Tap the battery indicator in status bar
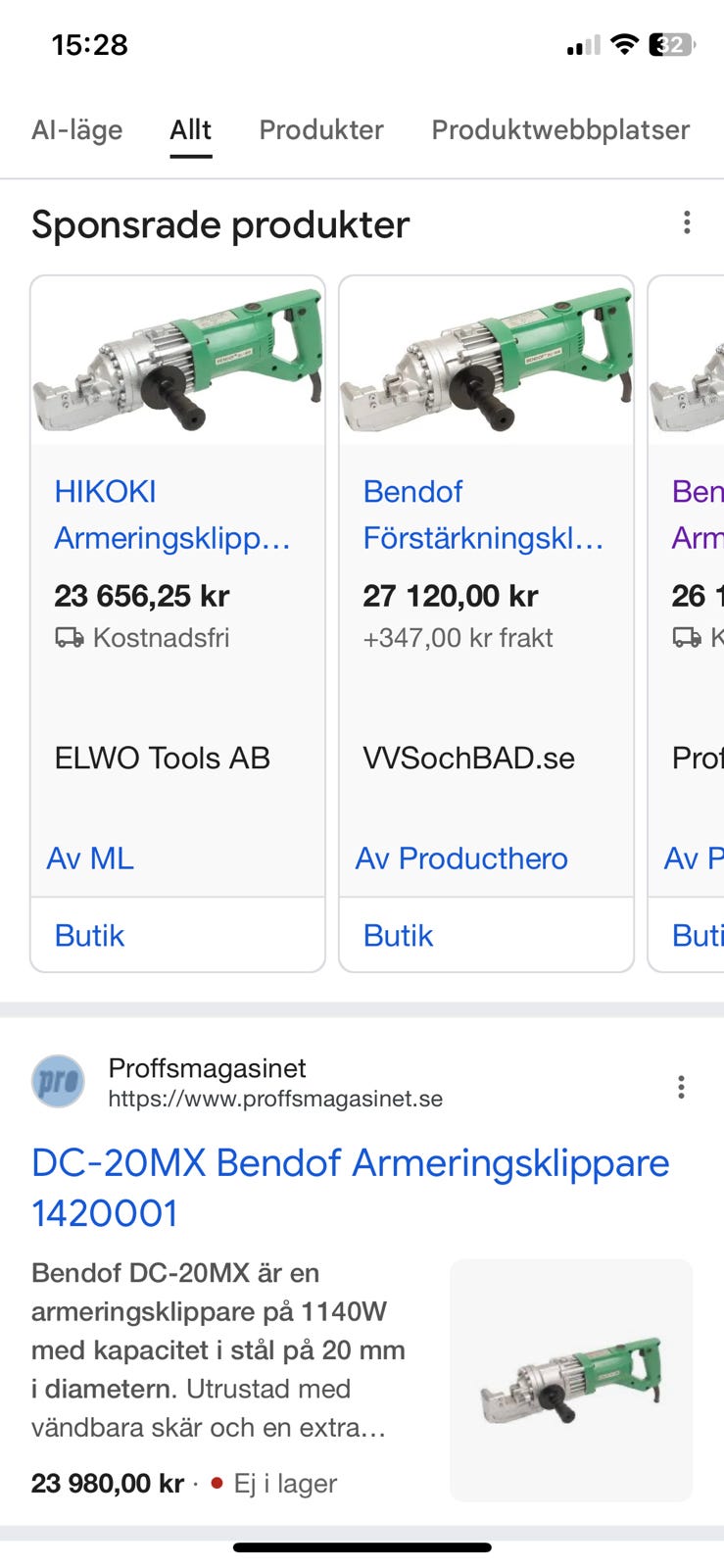The width and height of the screenshot is (724, 1568). [x=671, y=45]
